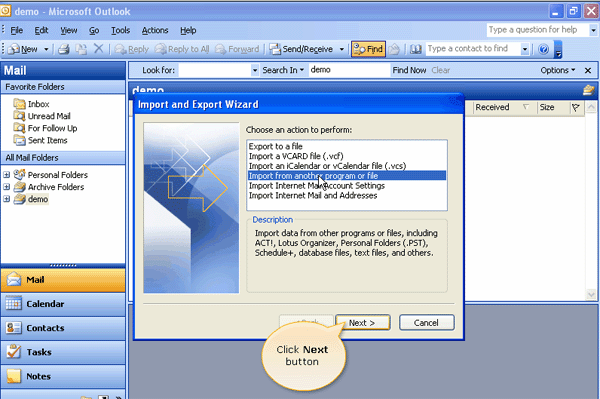Select the demo folder in All Mail Folders
Viewport: 600px width, 399px height.
coord(38,199)
